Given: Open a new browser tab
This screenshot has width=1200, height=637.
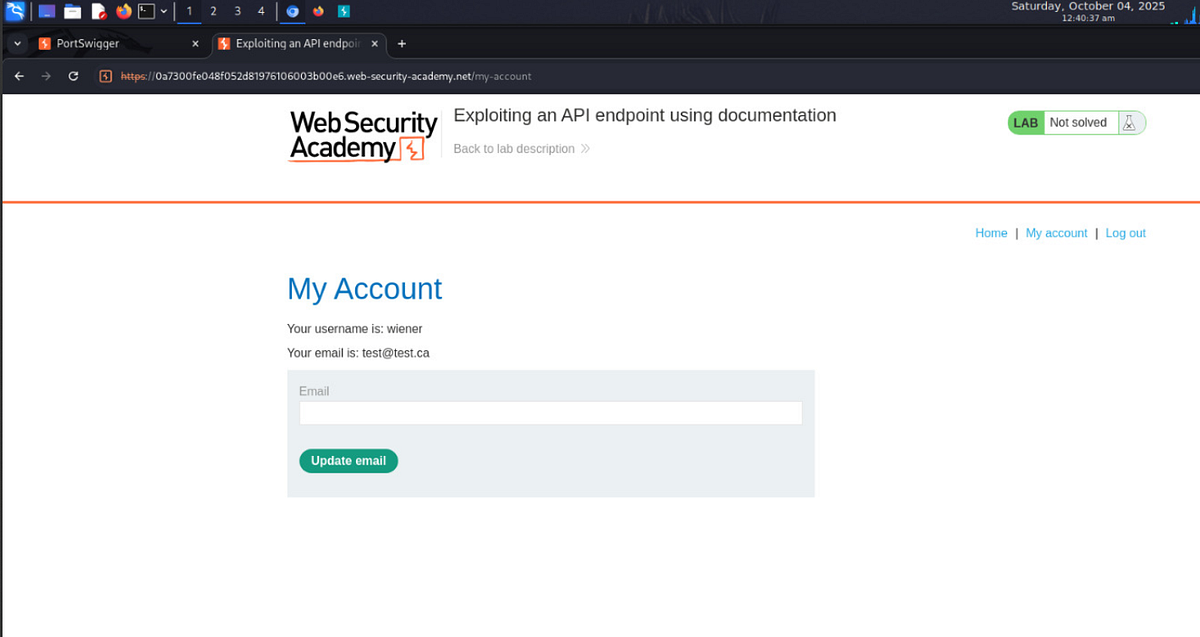Looking at the screenshot, I should [402, 44].
